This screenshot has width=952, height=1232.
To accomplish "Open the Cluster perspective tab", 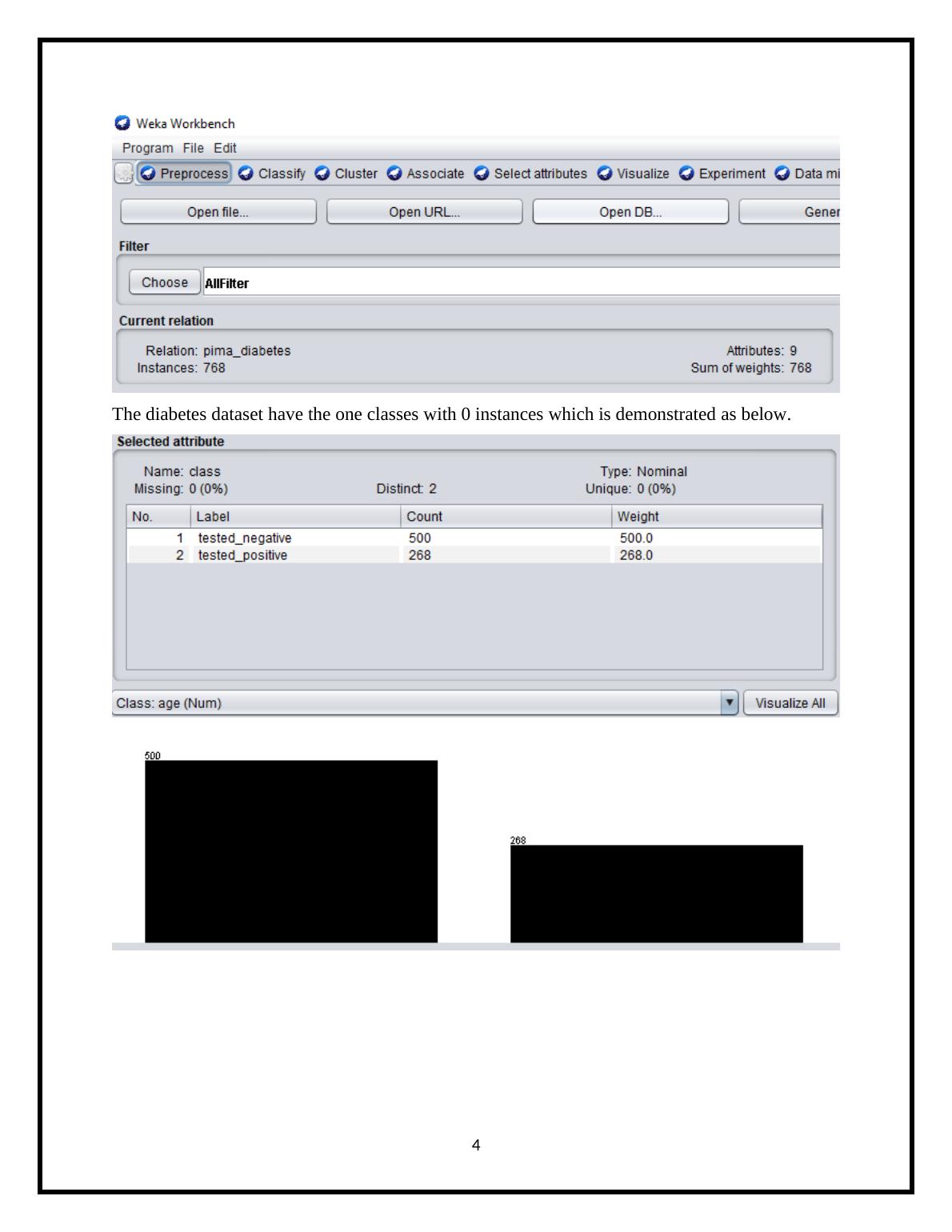I will 346,174.
